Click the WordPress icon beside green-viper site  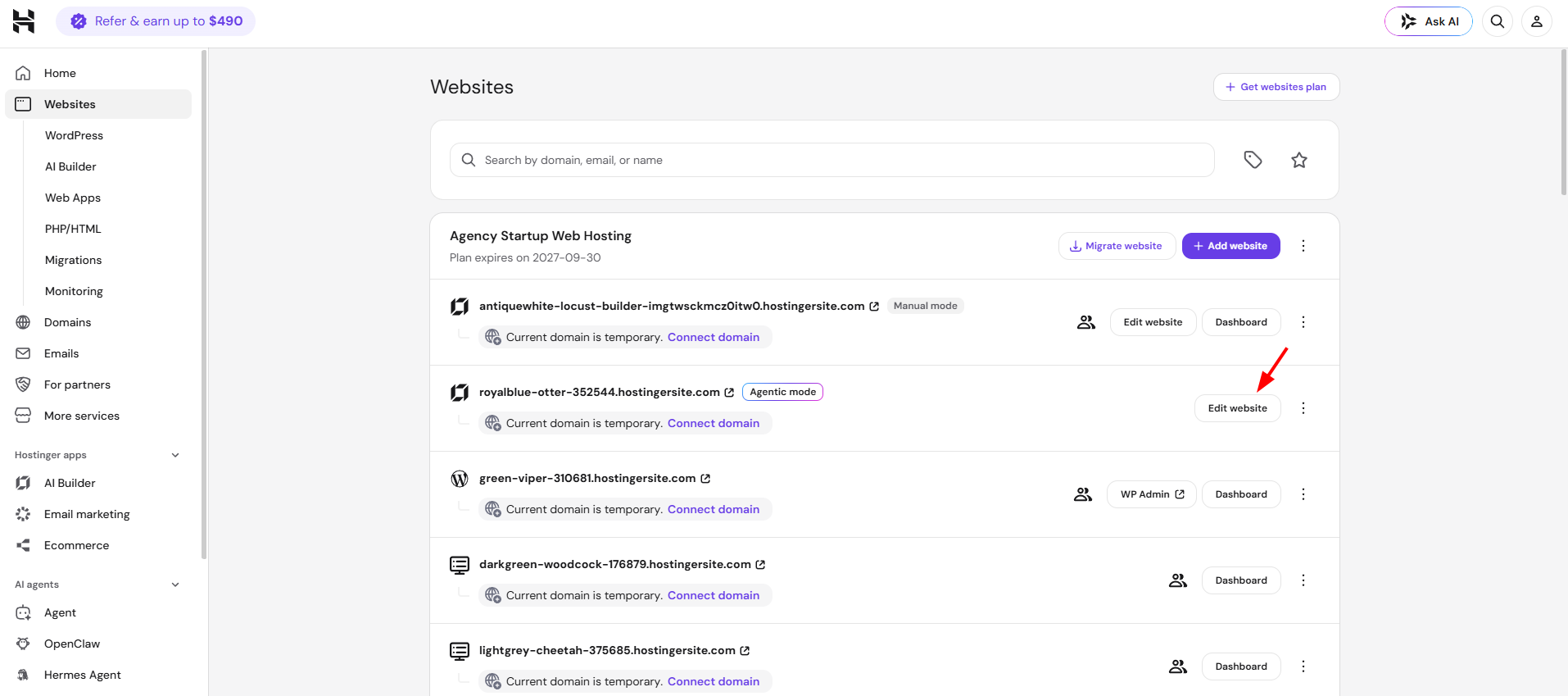(x=460, y=479)
